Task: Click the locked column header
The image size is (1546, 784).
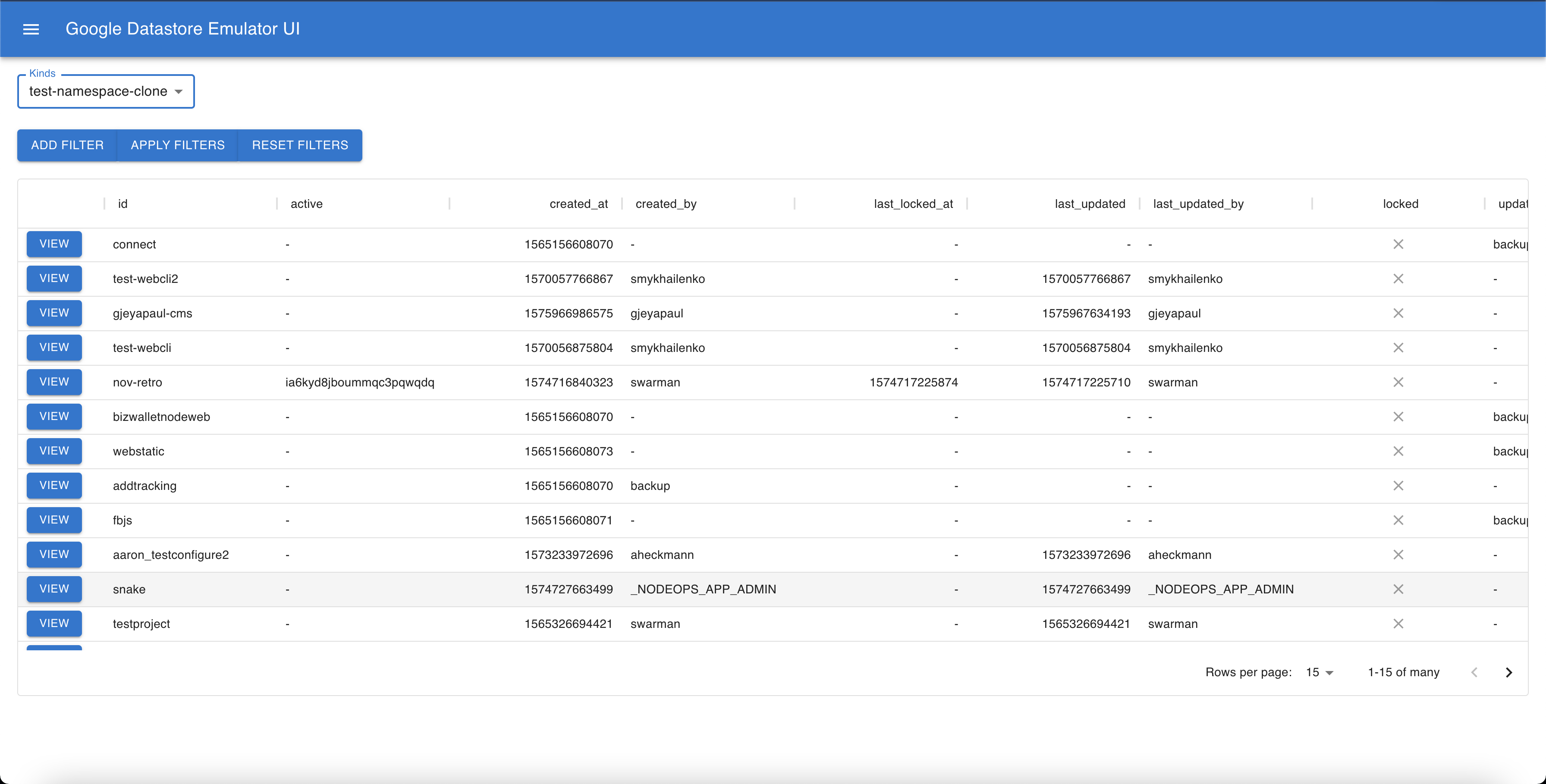Action: click(1400, 204)
